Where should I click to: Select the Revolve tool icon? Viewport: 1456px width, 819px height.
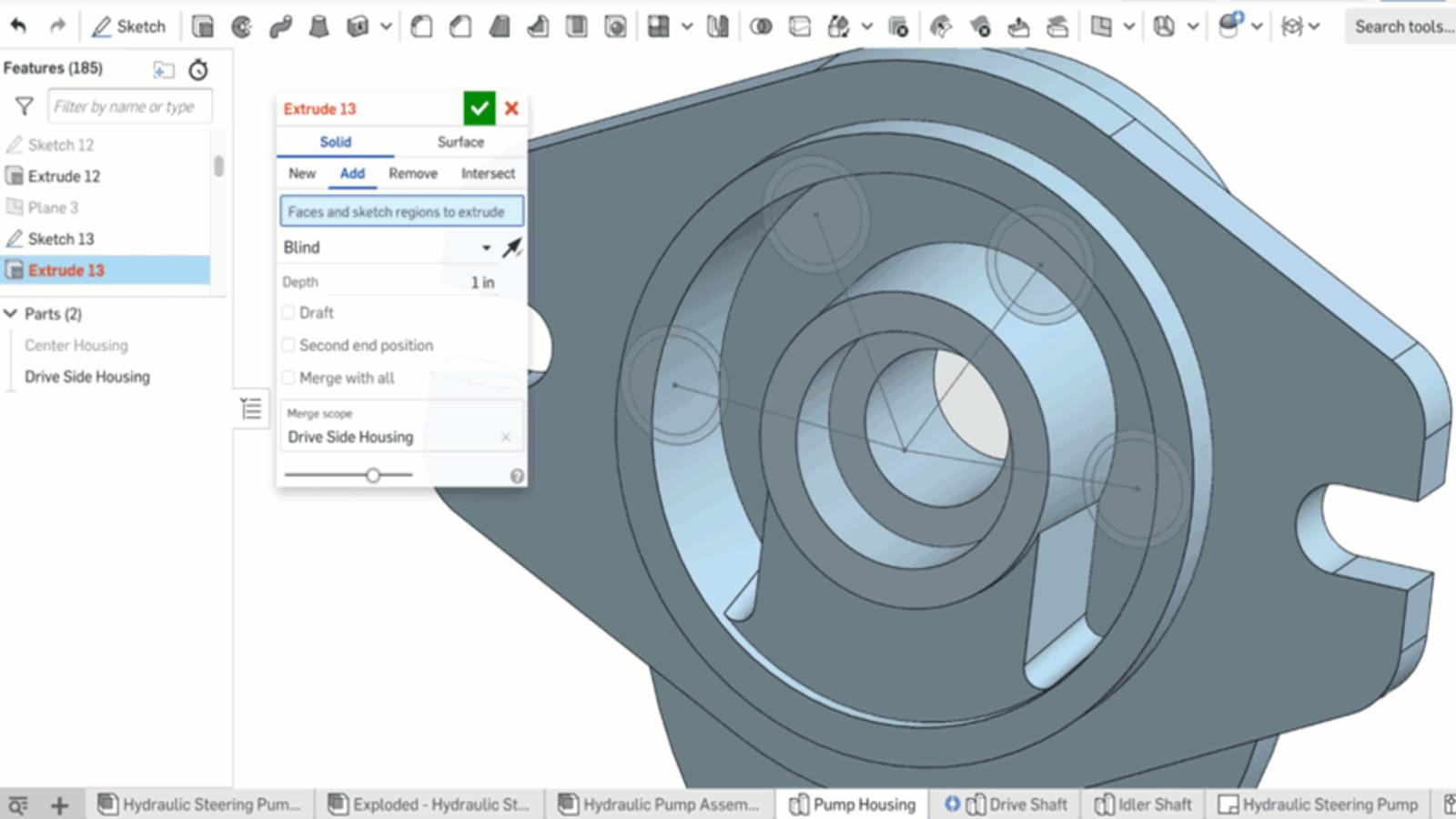[x=241, y=26]
